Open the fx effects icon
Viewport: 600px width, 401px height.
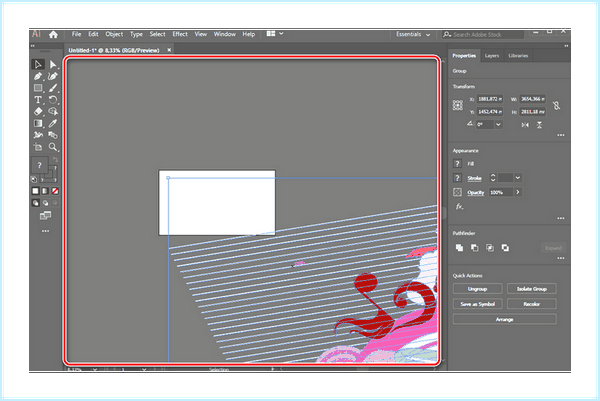pos(460,207)
